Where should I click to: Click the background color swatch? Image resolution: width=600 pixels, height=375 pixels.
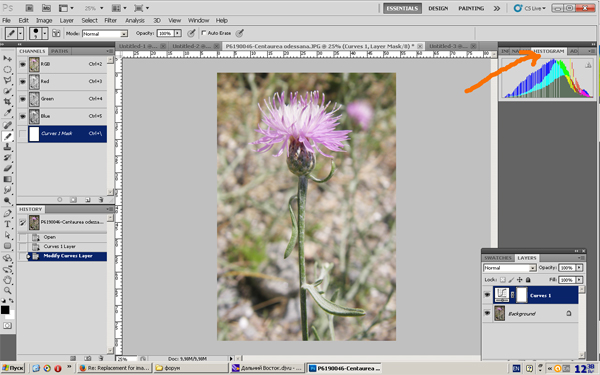pyautogui.click(x=11, y=315)
